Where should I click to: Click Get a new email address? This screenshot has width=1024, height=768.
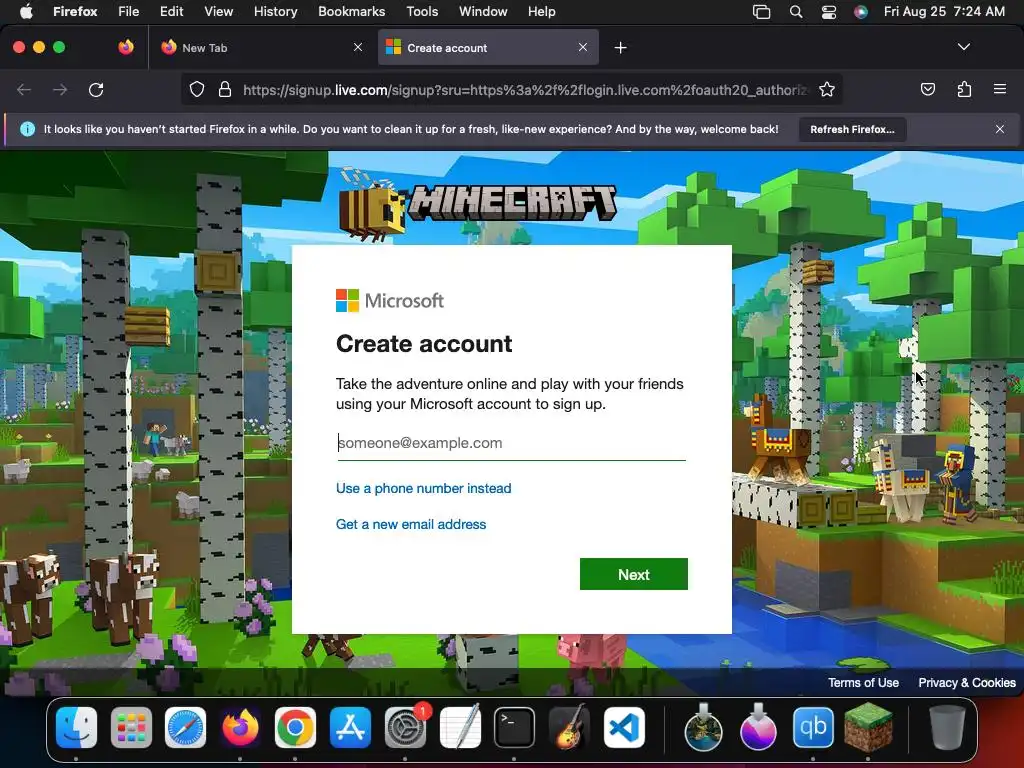pyautogui.click(x=411, y=524)
